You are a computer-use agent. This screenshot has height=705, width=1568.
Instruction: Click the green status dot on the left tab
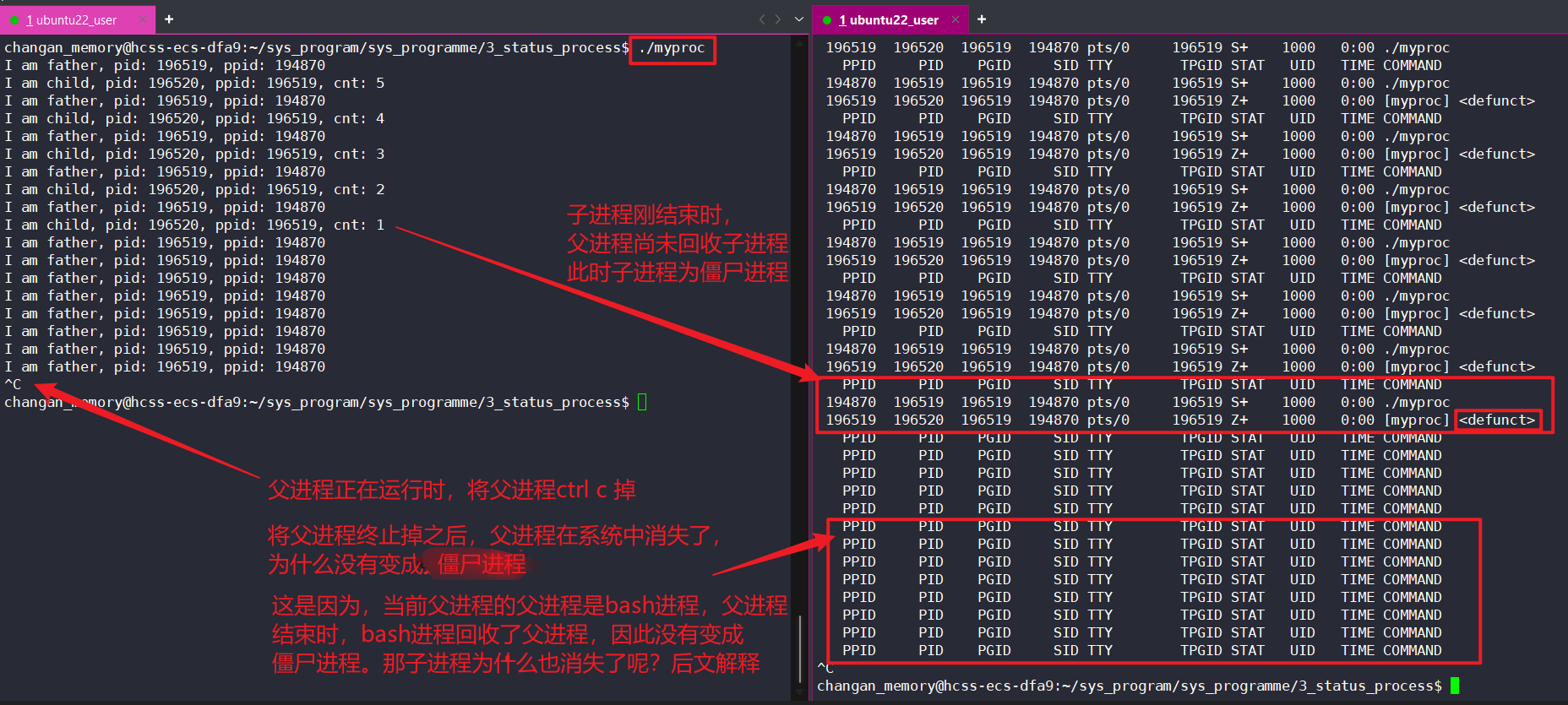pos(14,20)
